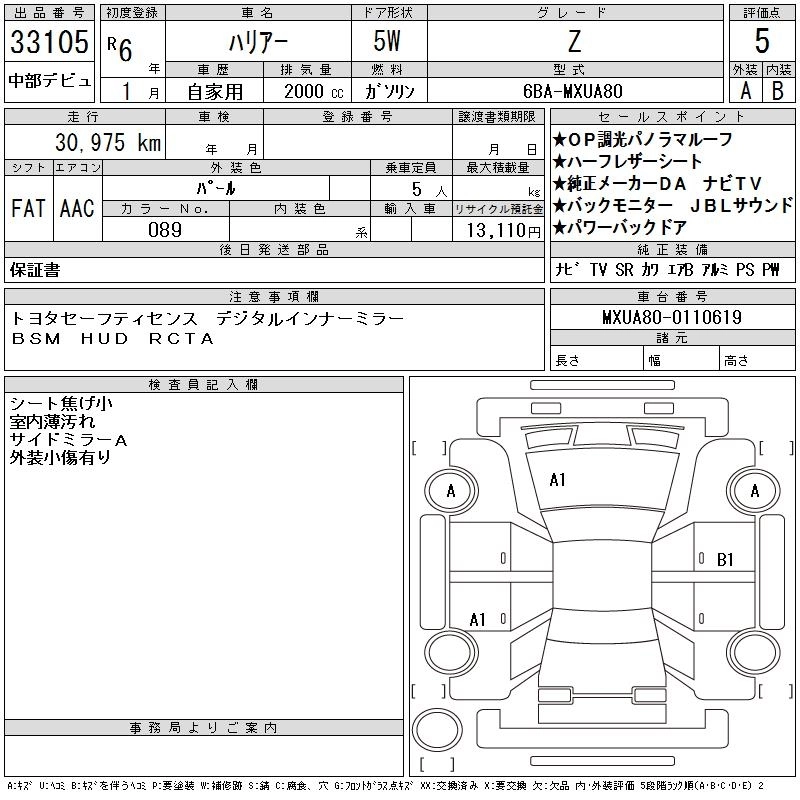
Task: Click the spare tire circle in diagram
Action: click(x=437, y=729)
